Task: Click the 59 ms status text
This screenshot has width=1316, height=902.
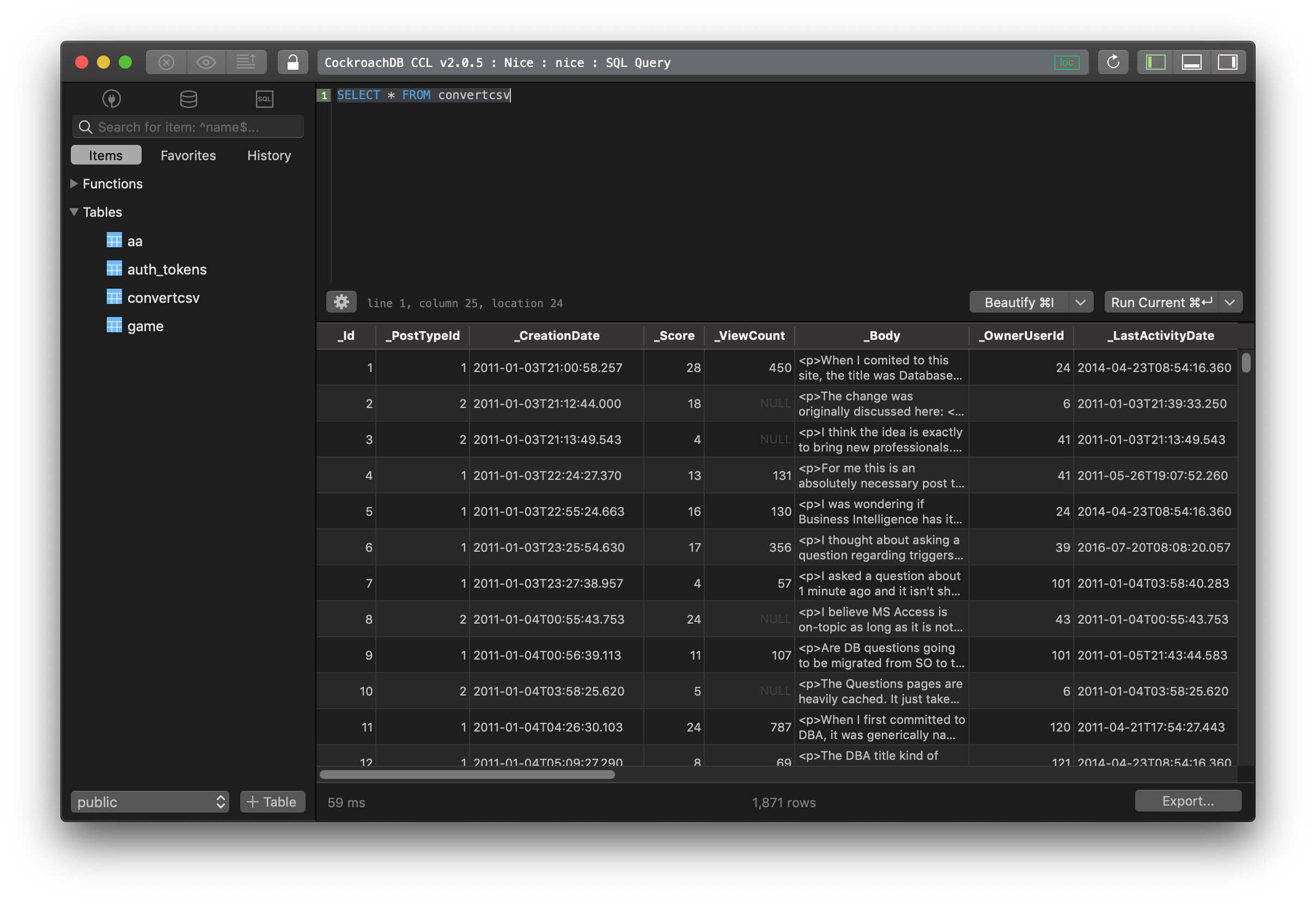Action: [346, 802]
